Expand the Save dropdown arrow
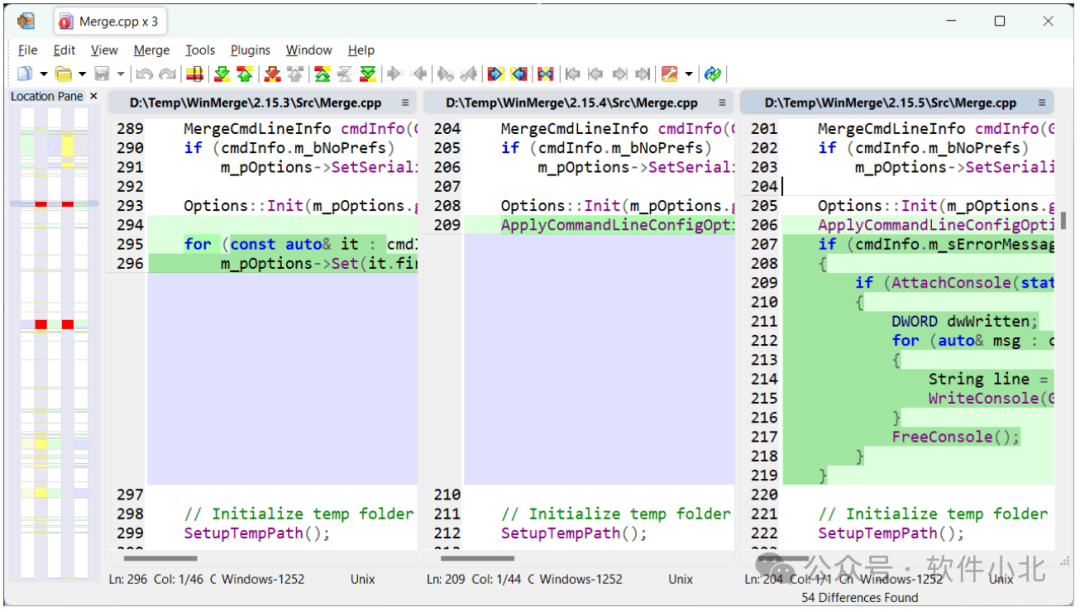 coord(120,74)
